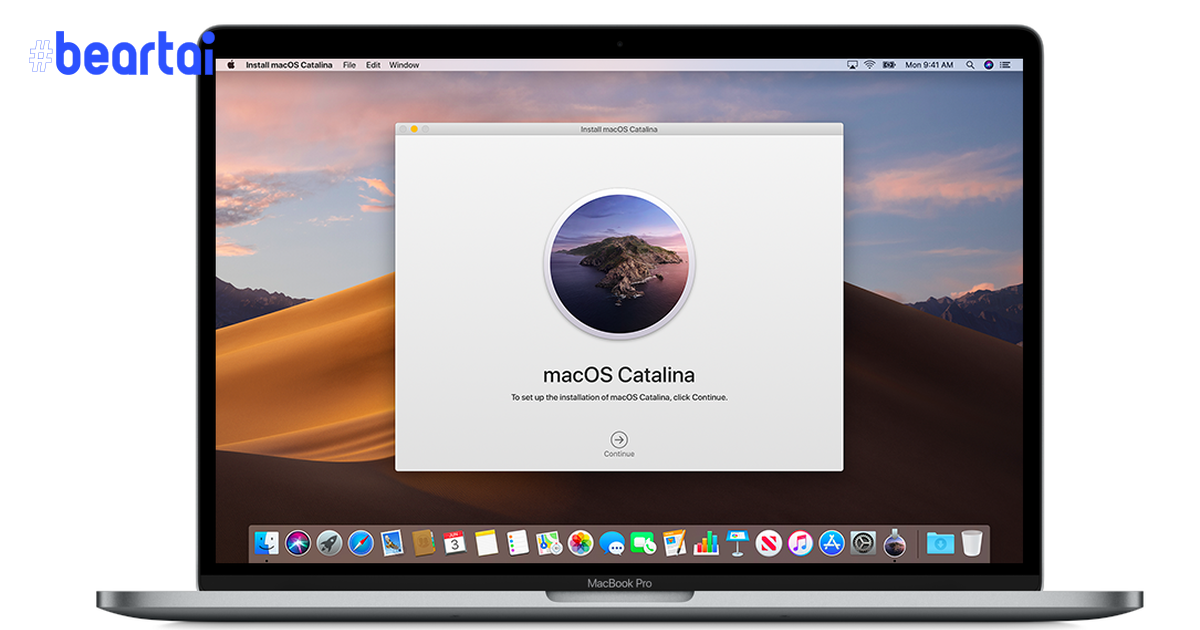1200x630 pixels.
Task: Open the Edit menu
Action: pos(373,64)
